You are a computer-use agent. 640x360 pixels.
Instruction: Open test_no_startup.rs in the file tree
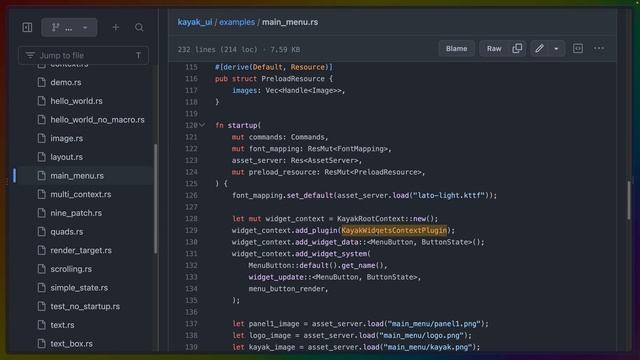(85, 306)
